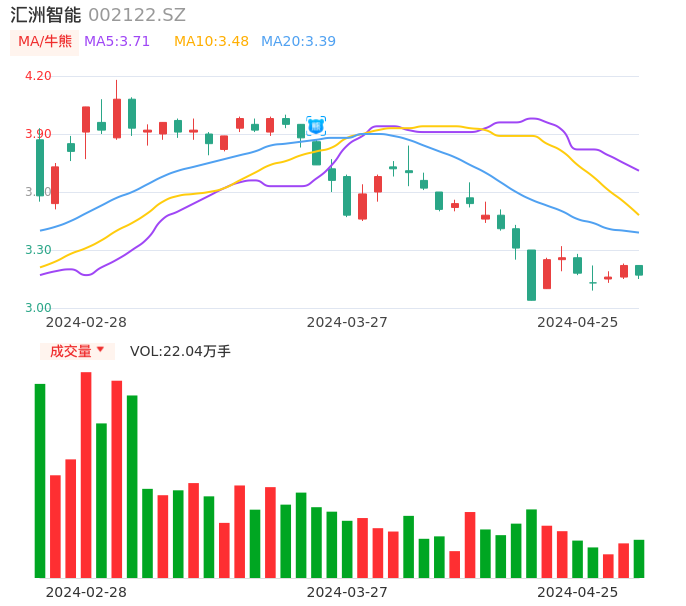Click the blue marker icon on the candlestick chart
686x606 pixels.
pyautogui.click(x=316, y=126)
